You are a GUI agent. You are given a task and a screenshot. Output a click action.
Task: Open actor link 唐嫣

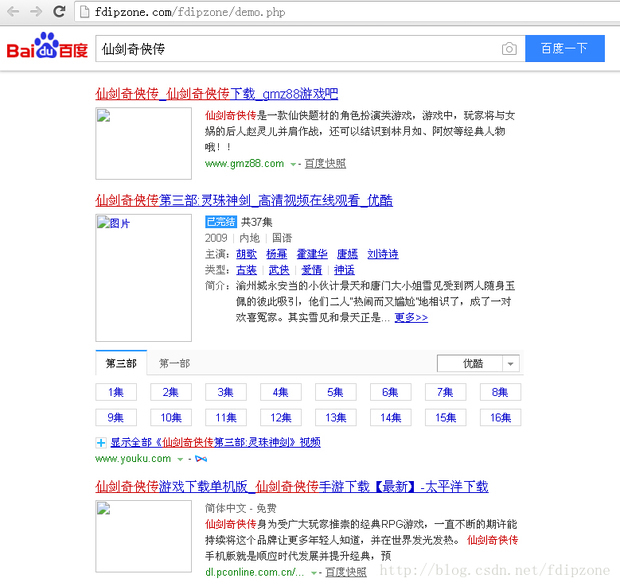pos(347,254)
